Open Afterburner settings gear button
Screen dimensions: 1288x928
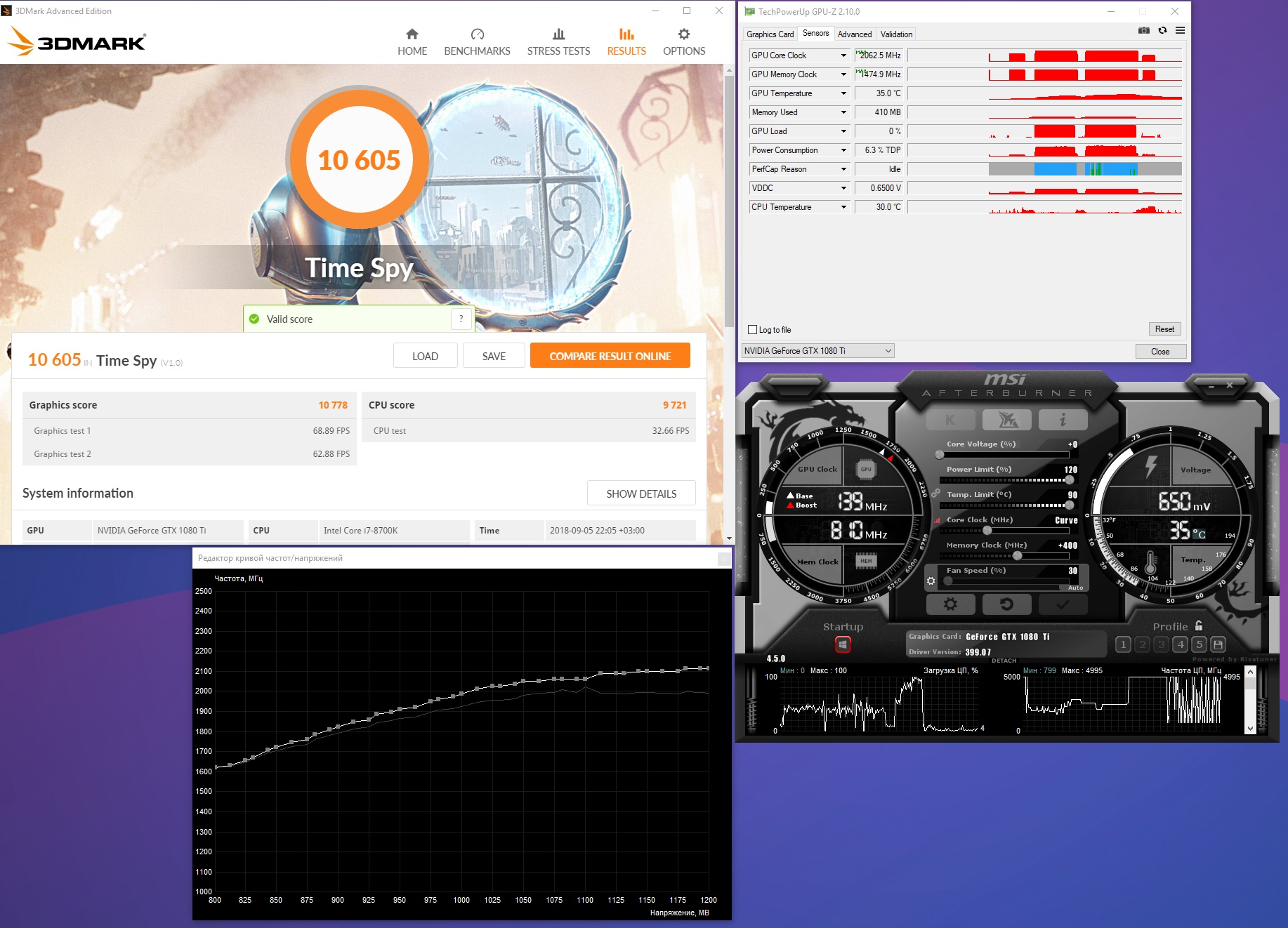(x=950, y=604)
